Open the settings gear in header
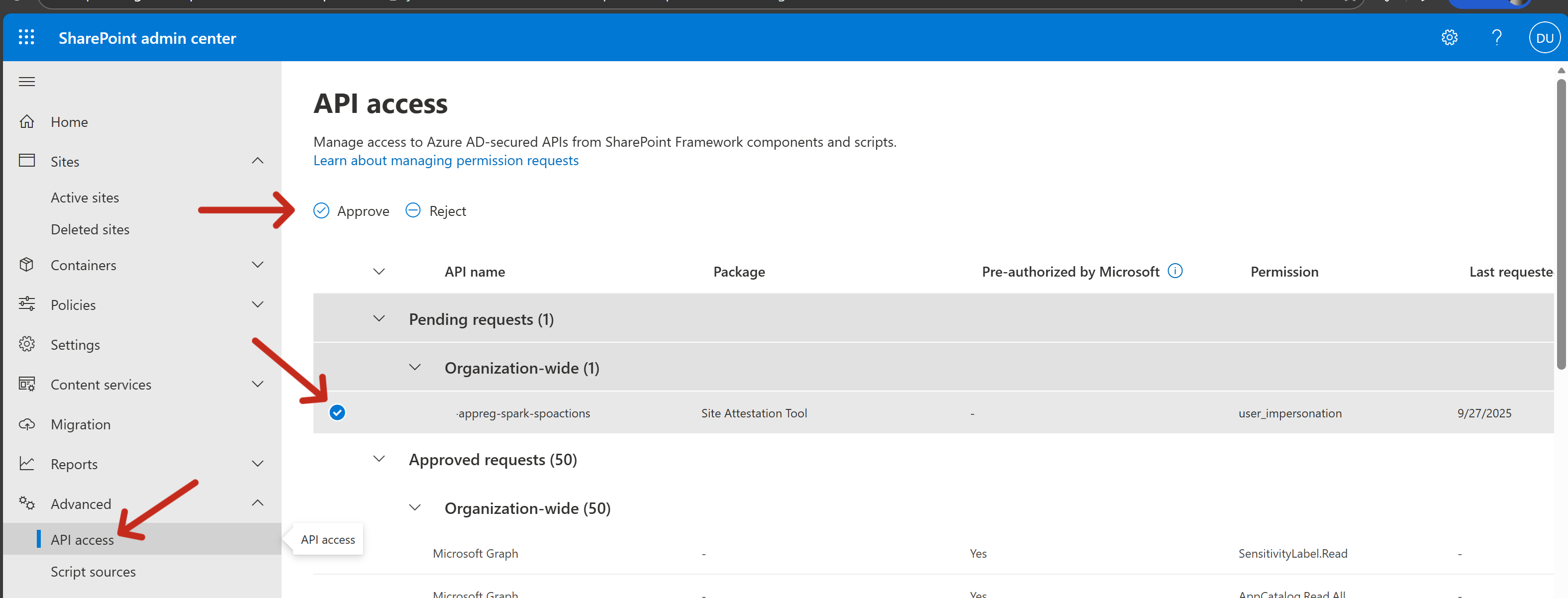The image size is (1568, 598). click(x=1449, y=38)
